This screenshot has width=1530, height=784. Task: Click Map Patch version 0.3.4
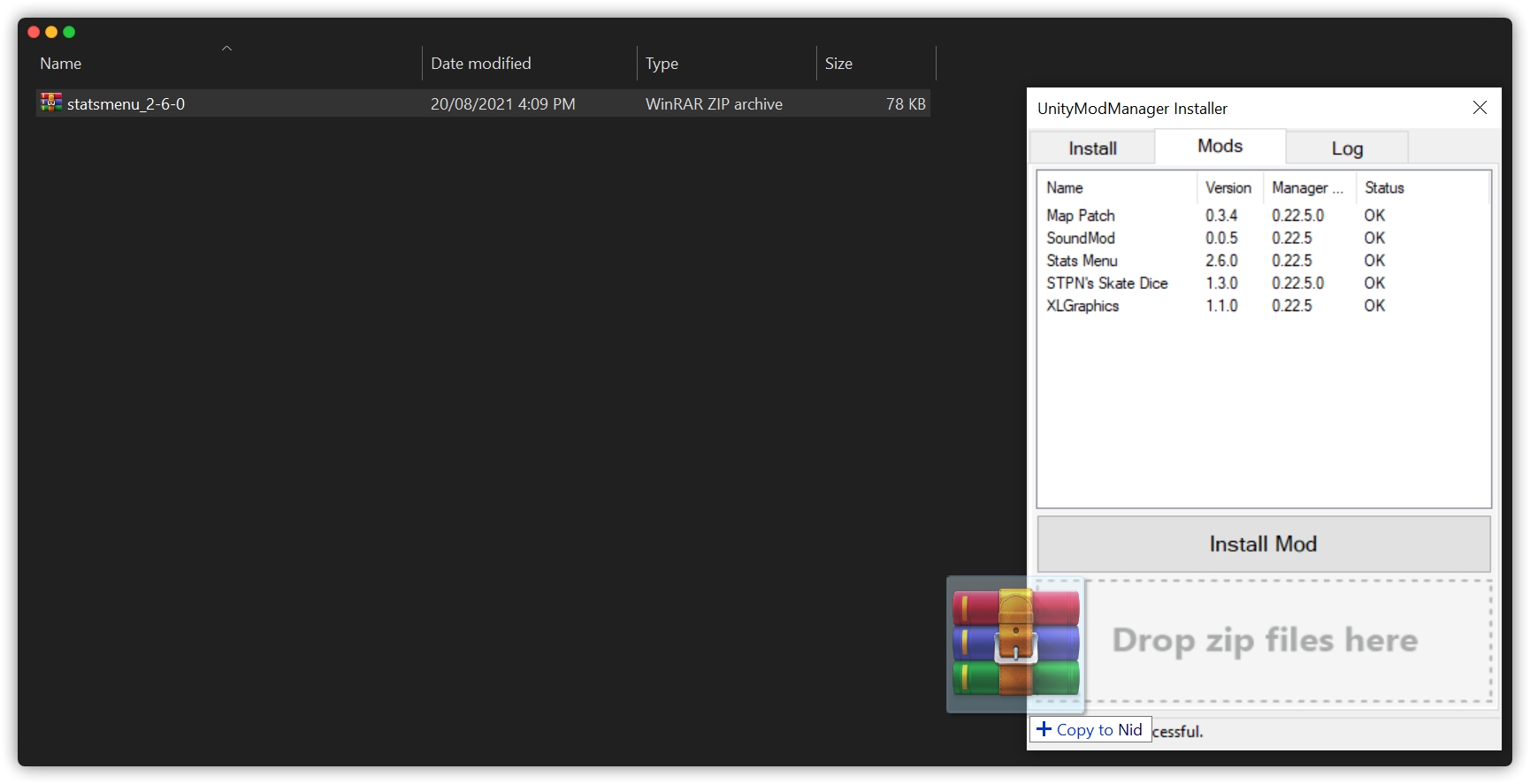(x=1221, y=216)
